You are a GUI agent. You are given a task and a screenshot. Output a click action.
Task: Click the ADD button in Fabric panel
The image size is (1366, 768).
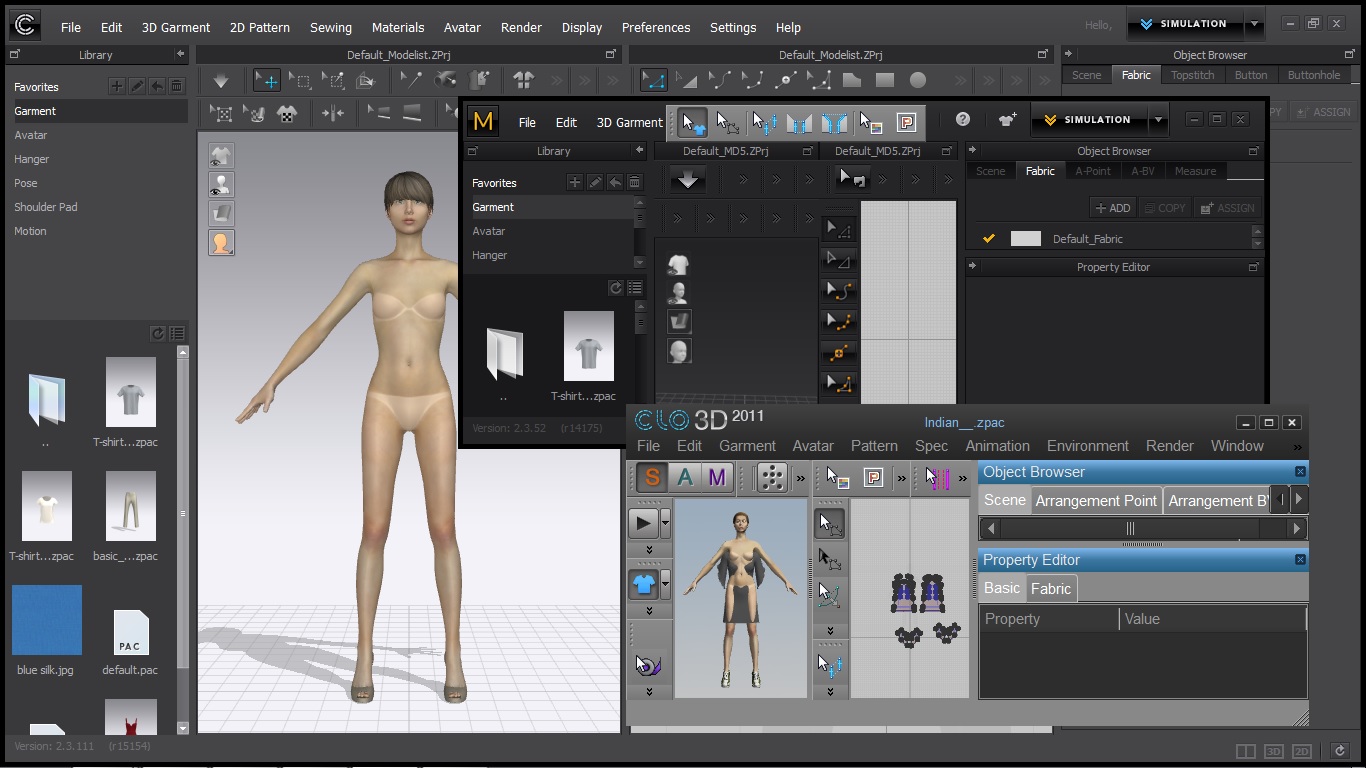tap(1112, 208)
